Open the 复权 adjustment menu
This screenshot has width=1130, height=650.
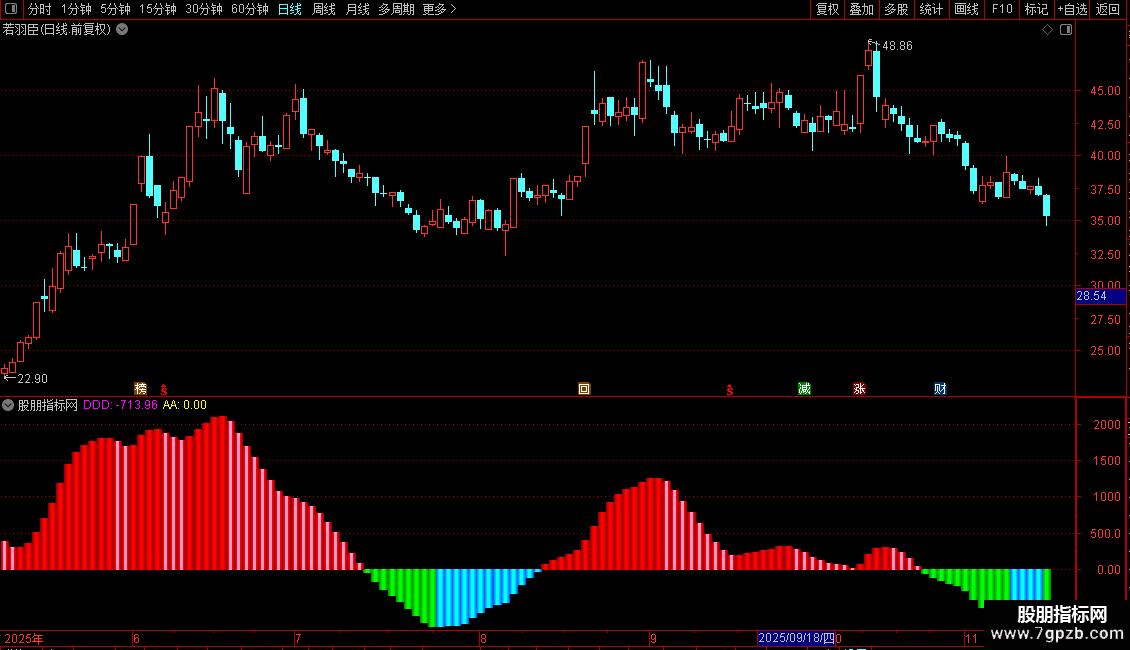click(x=827, y=9)
